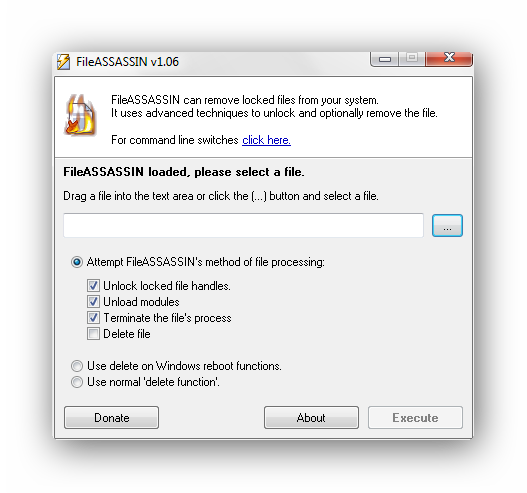Click the disabled maximize window button

(x=412, y=58)
